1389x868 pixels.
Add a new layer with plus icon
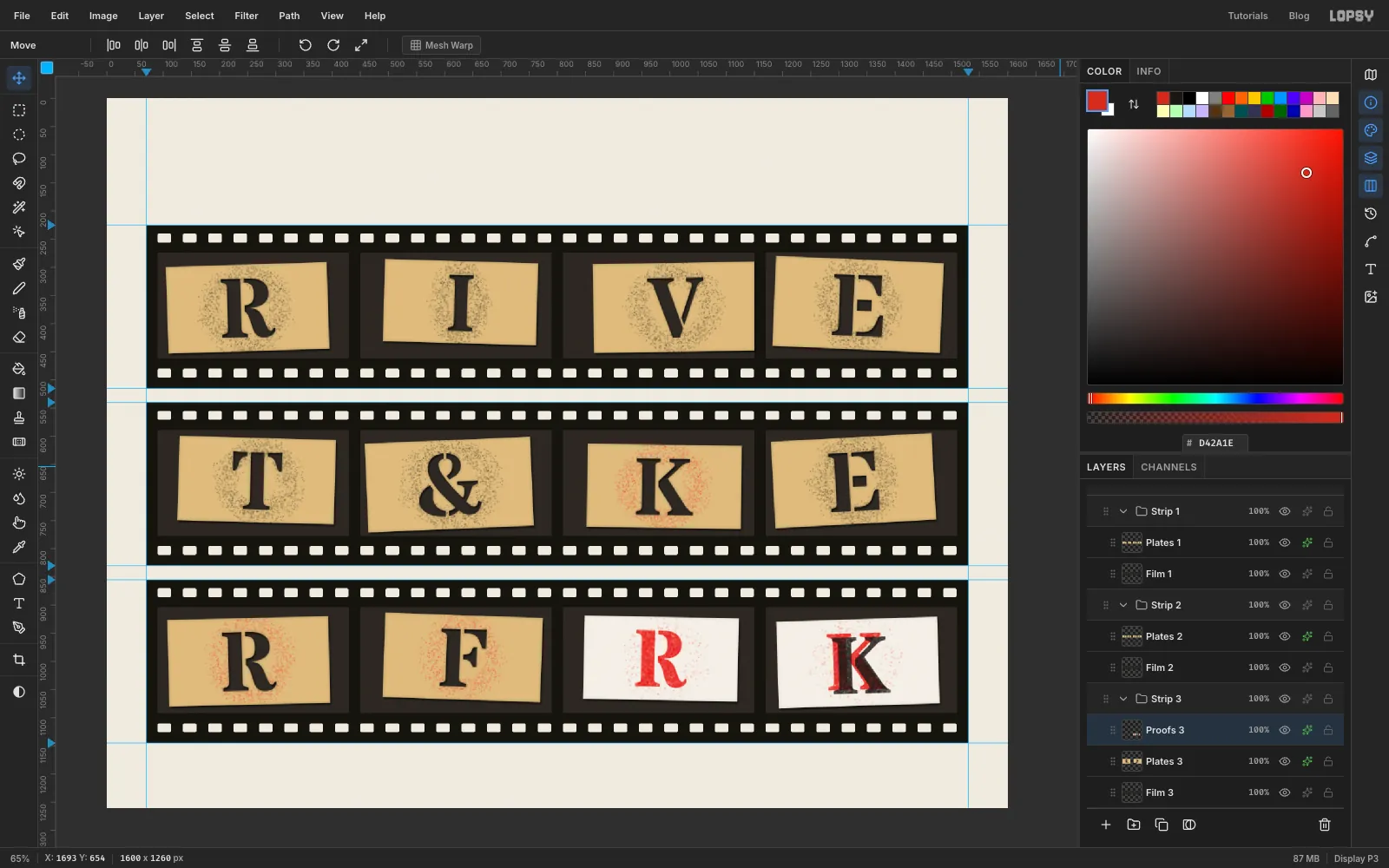[x=1106, y=825]
